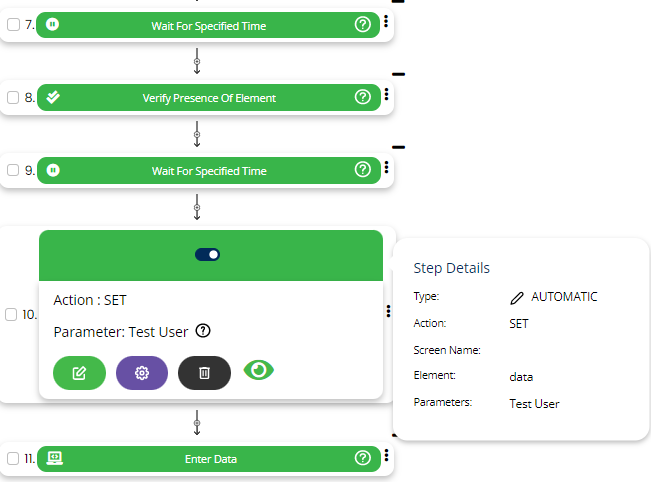Click the Verify Presence Of Element step bar

pos(208,98)
